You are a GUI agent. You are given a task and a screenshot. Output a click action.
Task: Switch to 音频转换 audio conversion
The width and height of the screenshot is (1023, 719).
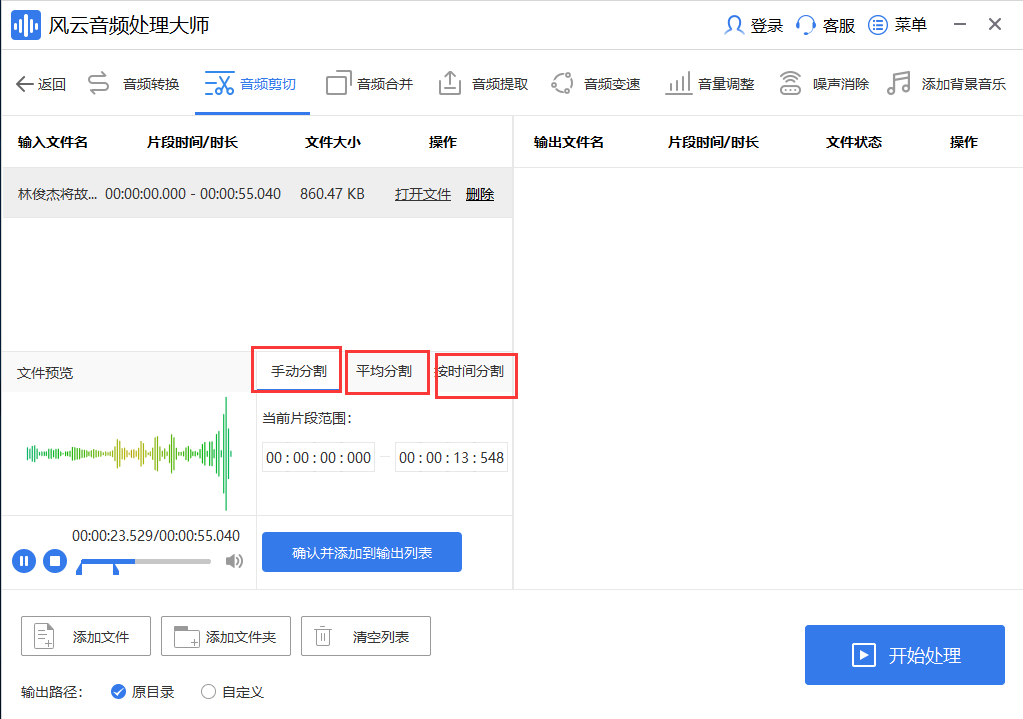pos(134,84)
